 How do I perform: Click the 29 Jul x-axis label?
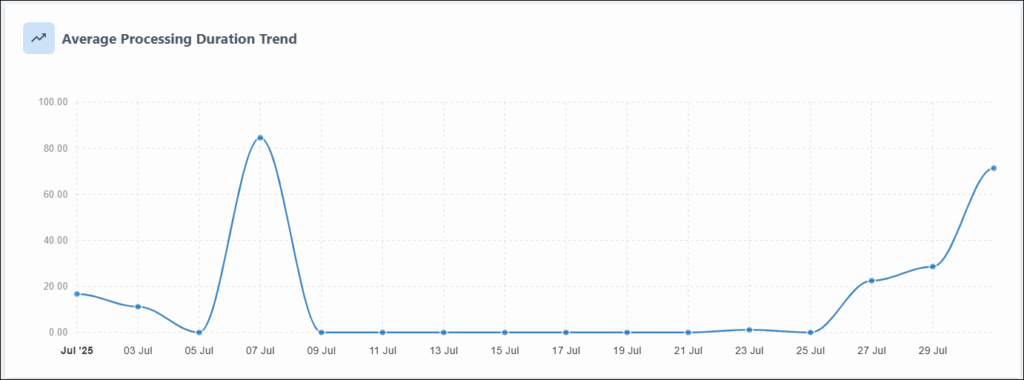933,351
